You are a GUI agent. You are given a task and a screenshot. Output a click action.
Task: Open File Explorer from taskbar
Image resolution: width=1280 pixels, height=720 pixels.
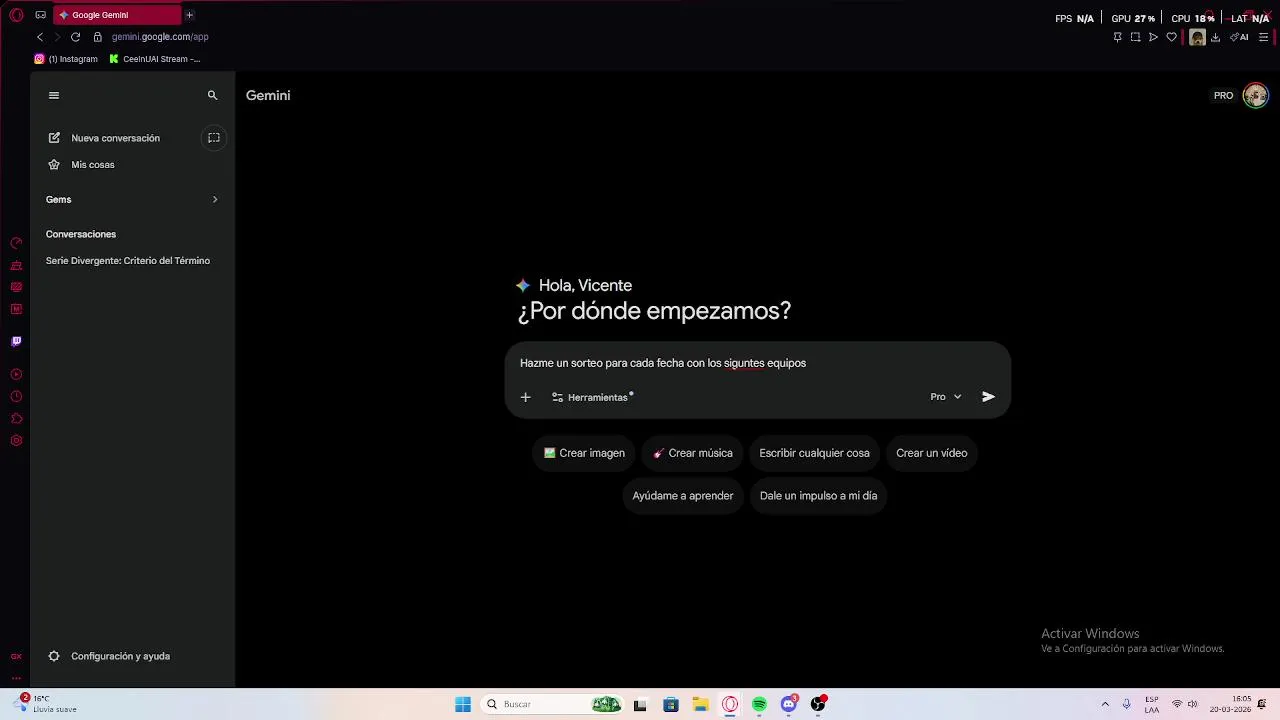(x=700, y=704)
